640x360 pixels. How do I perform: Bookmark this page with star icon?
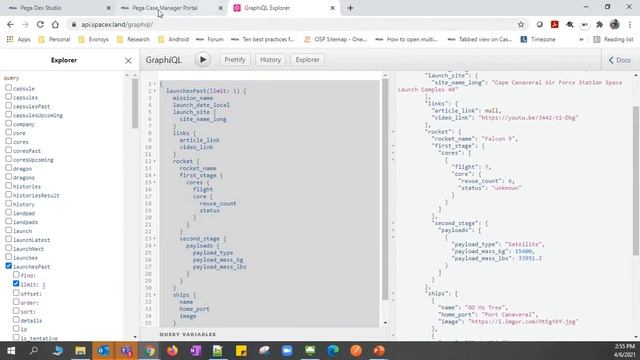point(521,24)
